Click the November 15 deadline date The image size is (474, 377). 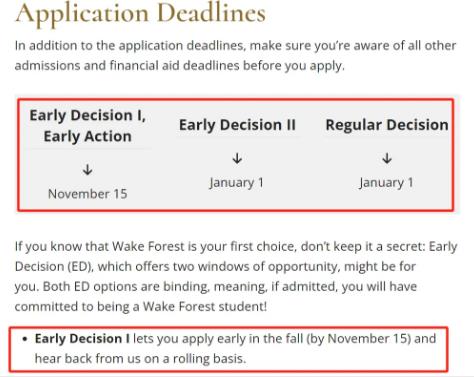[x=88, y=194]
